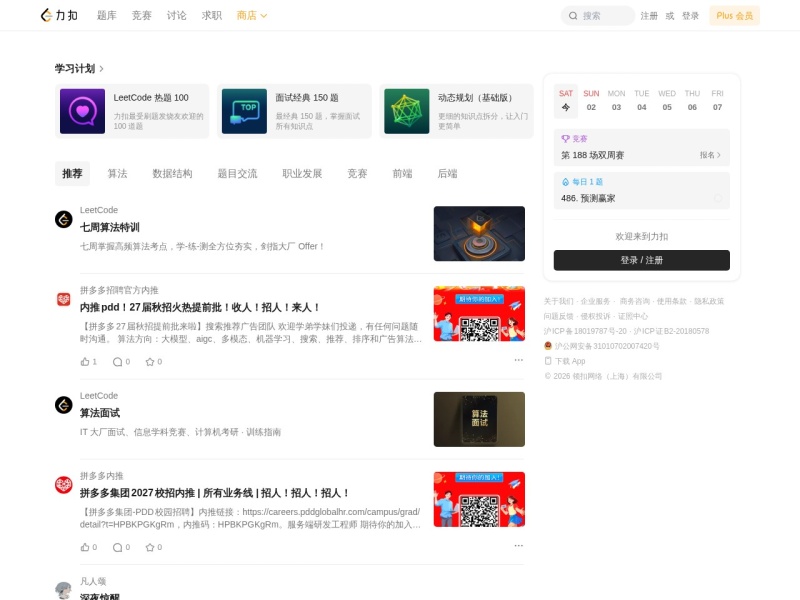
Task: Switch to the 数据结构 tab
Action: (x=172, y=173)
